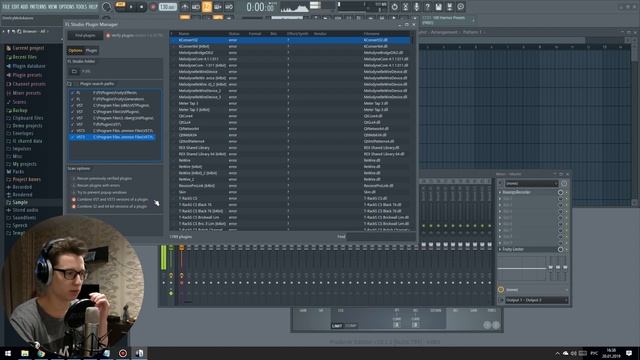Open the TOOLS menu
The height and width of the screenshot is (360, 640).
(x=82, y=7)
